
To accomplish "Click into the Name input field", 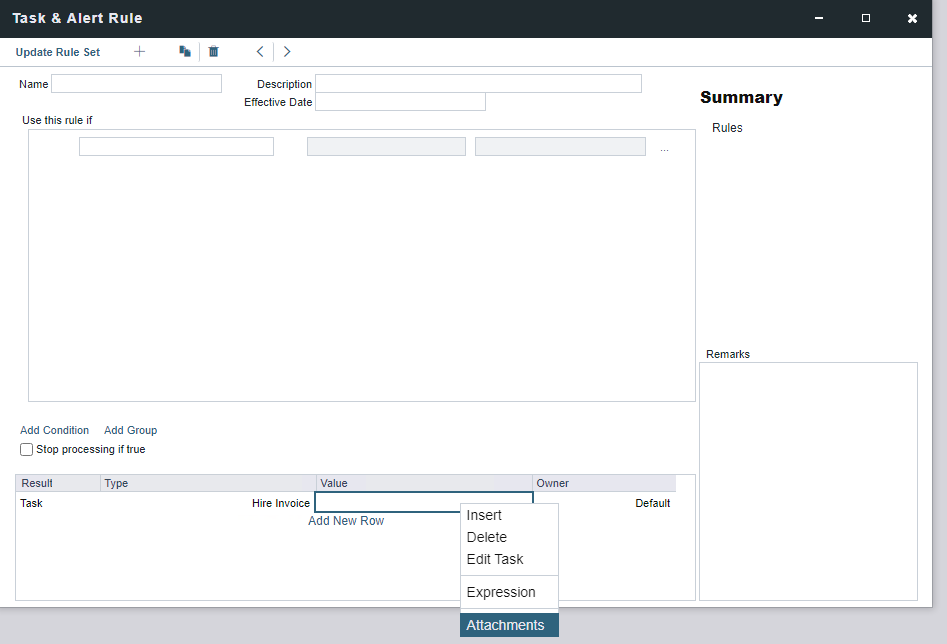I will click(136, 84).
